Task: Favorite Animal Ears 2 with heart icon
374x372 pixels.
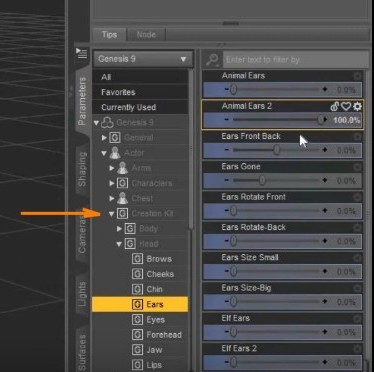Action: tap(346, 106)
